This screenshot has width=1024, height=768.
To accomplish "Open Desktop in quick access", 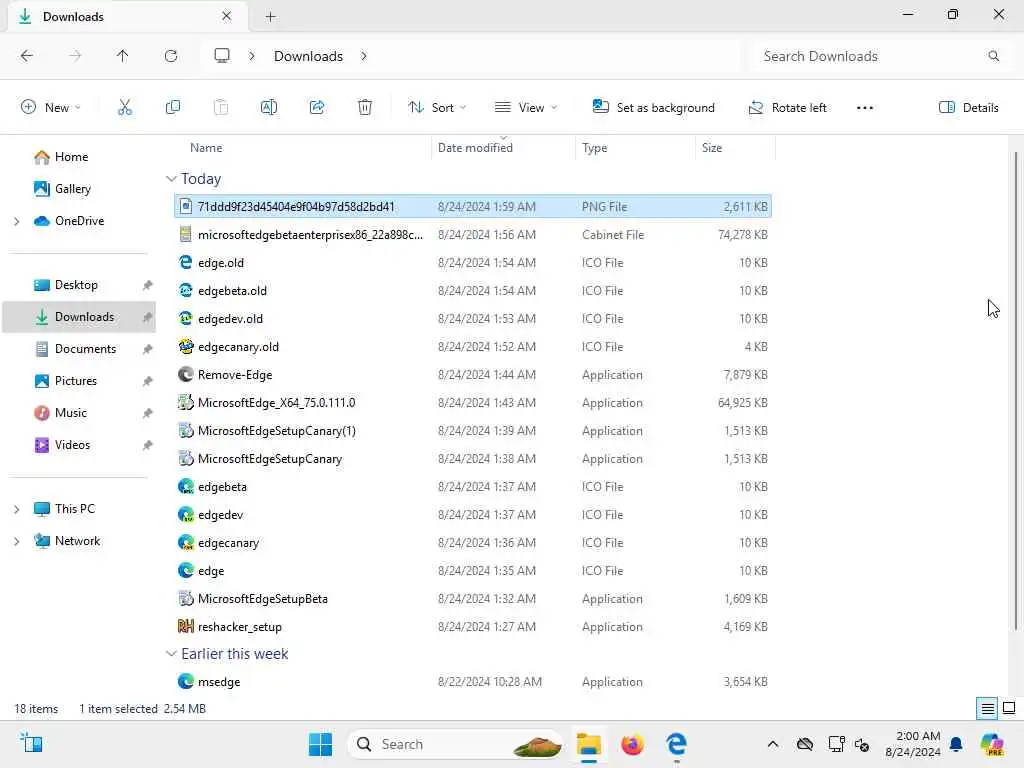I will tap(76, 285).
